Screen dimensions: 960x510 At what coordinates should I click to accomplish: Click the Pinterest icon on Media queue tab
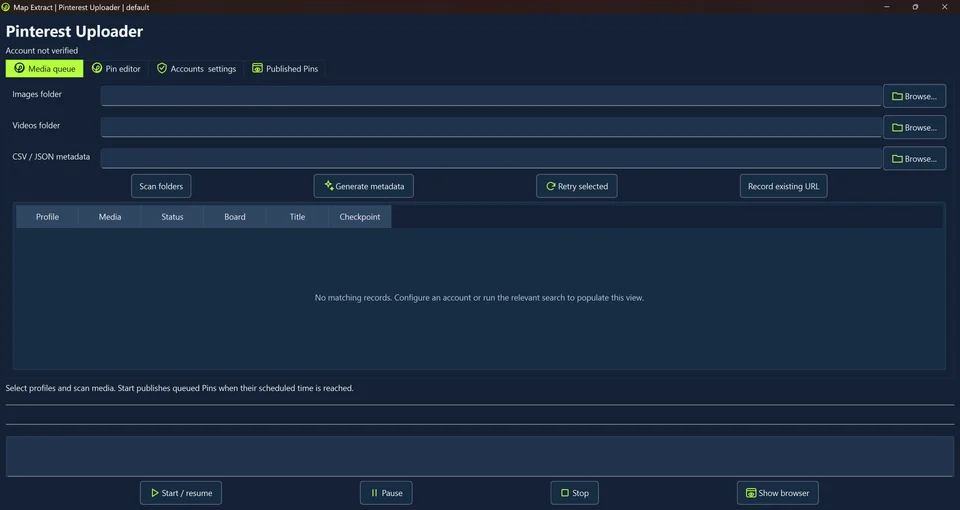[x=19, y=68]
